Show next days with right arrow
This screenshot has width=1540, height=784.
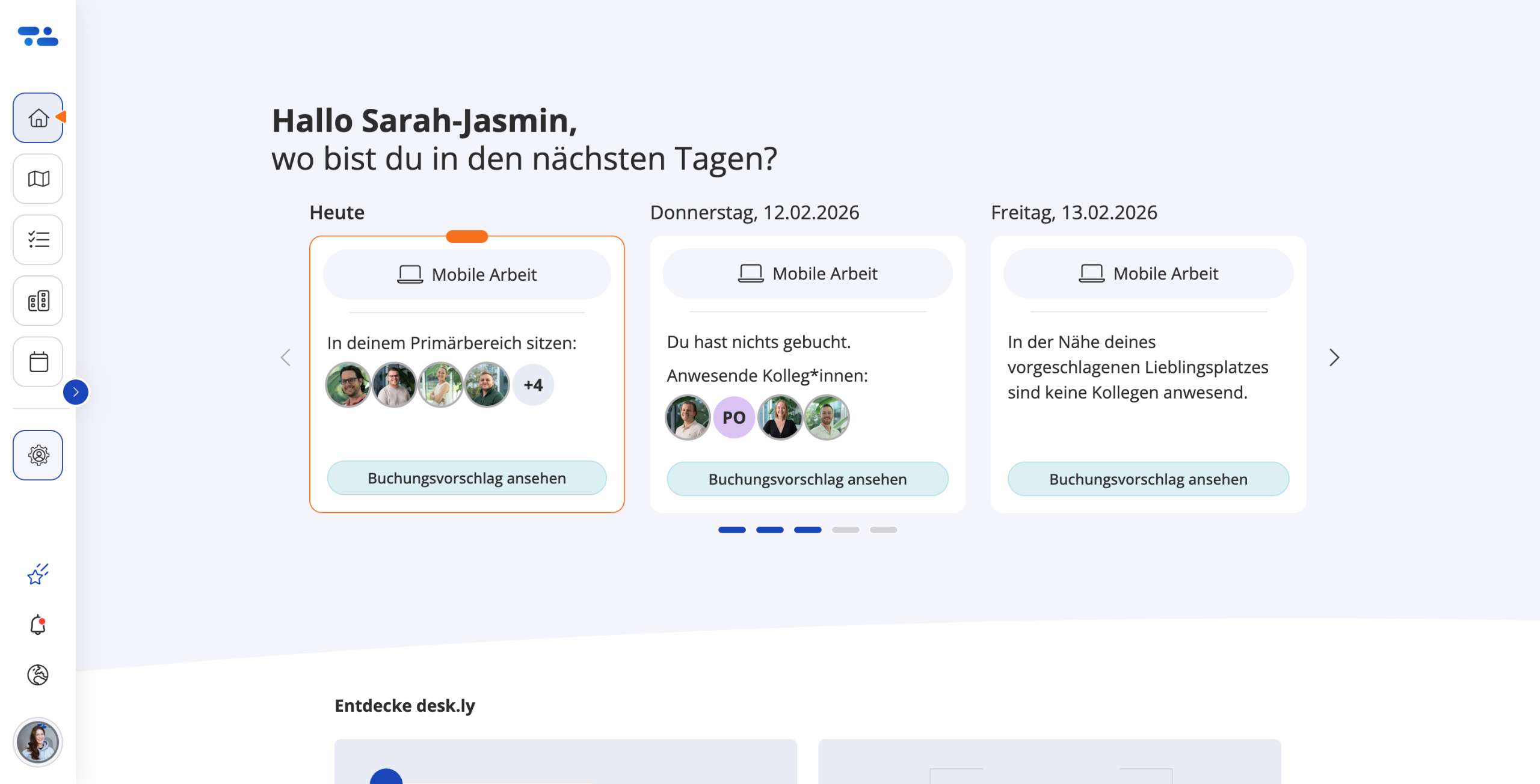(1334, 358)
